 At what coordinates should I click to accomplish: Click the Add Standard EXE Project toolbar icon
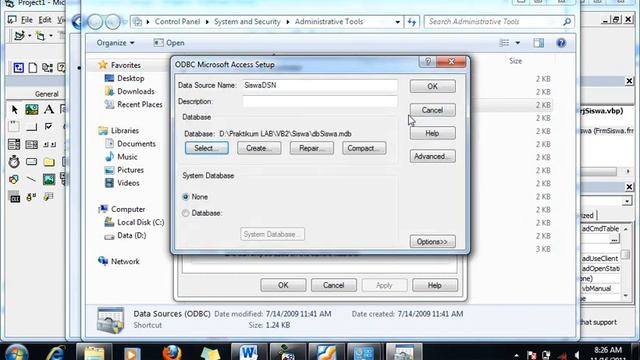(19, 36)
